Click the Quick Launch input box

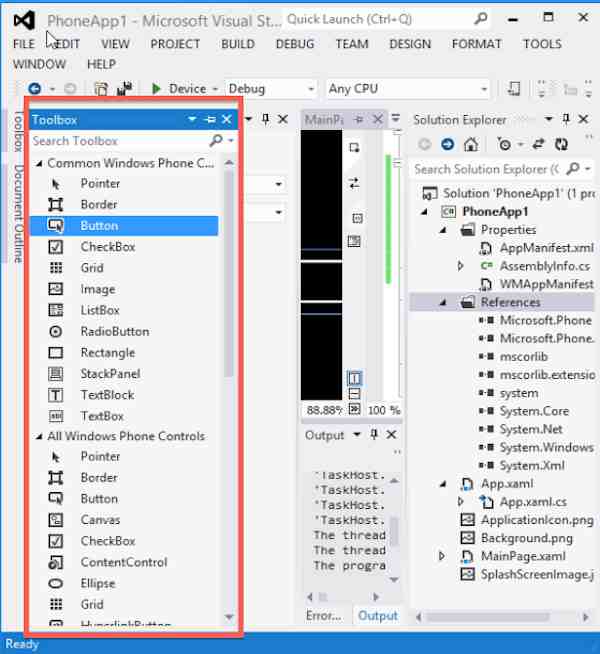tap(378, 19)
